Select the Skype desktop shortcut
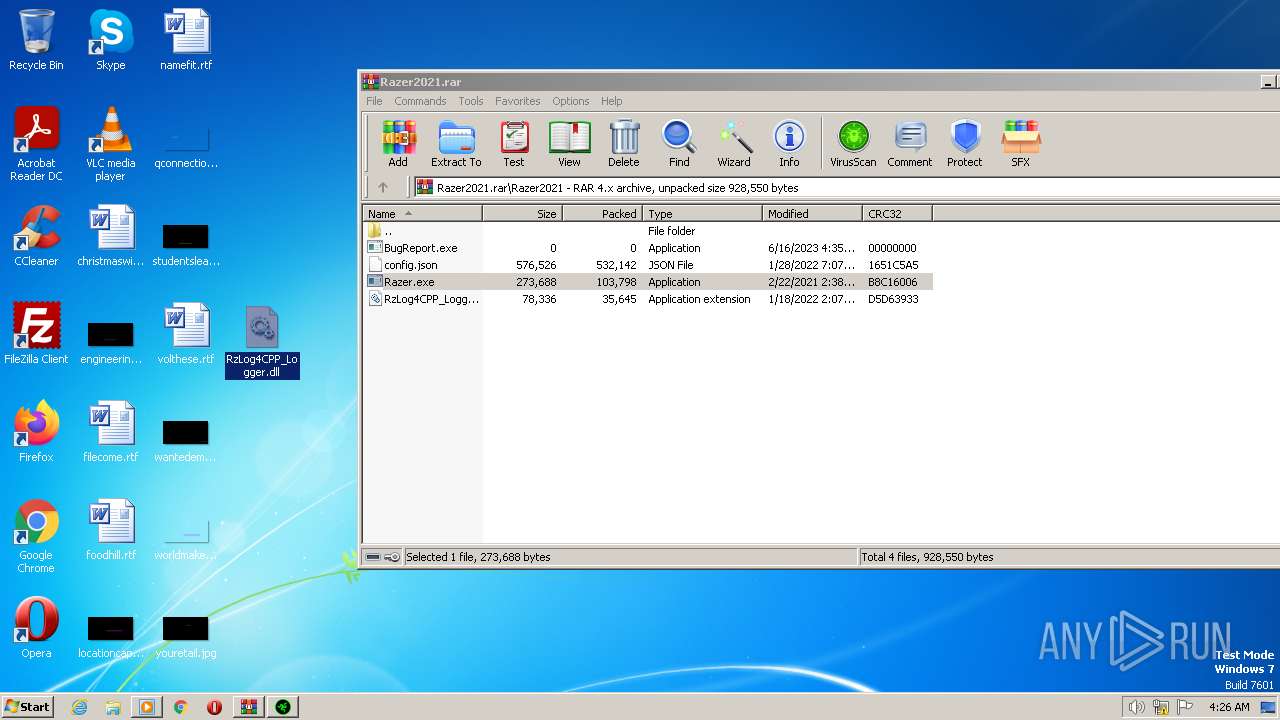This screenshot has width=1280, height=720. tap(110, 40)
